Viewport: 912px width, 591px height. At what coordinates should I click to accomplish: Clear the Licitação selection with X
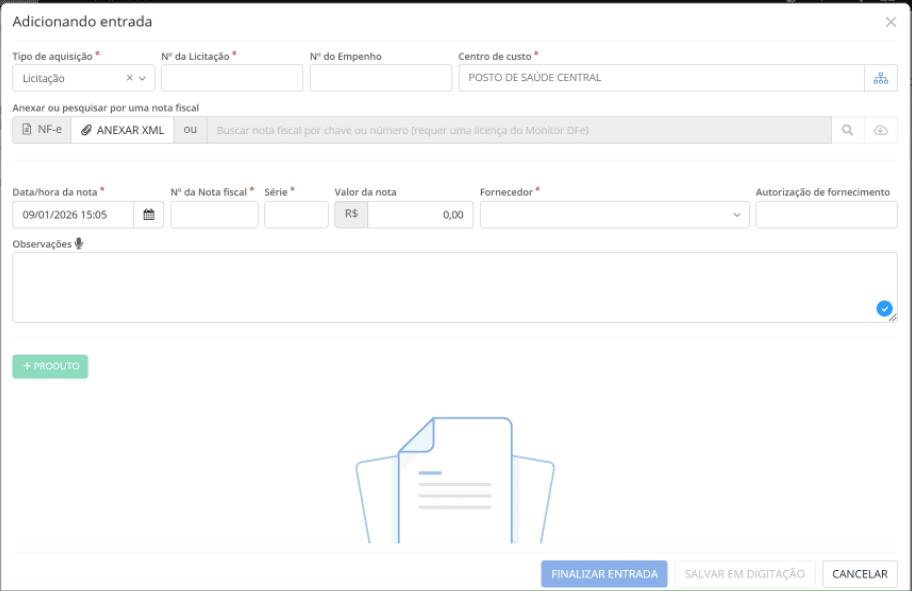coord(129,78)
